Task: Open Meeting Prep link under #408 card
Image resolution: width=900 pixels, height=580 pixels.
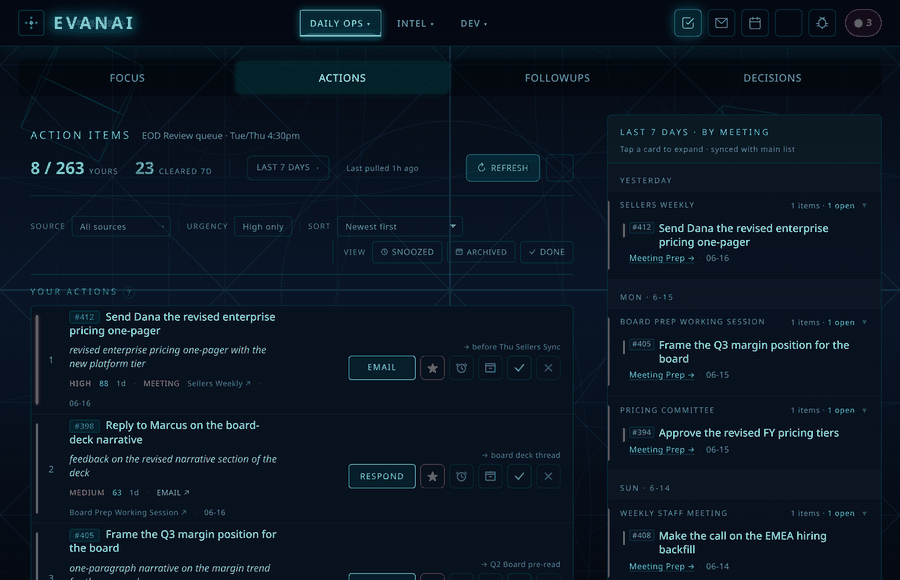Action: pyautogui.click(x=661, y=566)
